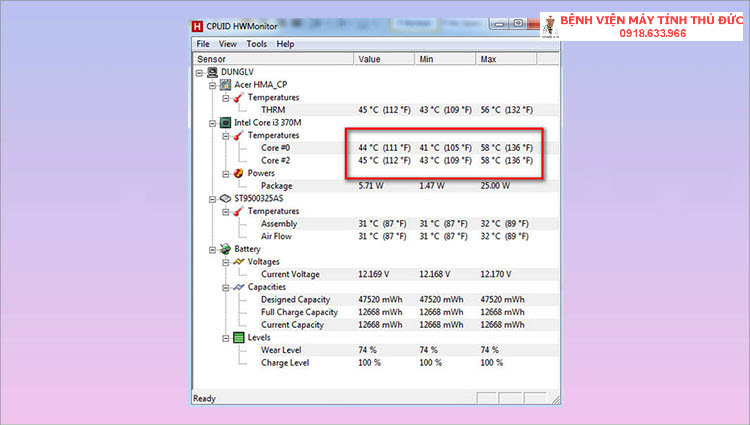This screenshot has width=750, height=425.
Task: Click the thermometer icon under Intel Core i3
Action: 238,135
